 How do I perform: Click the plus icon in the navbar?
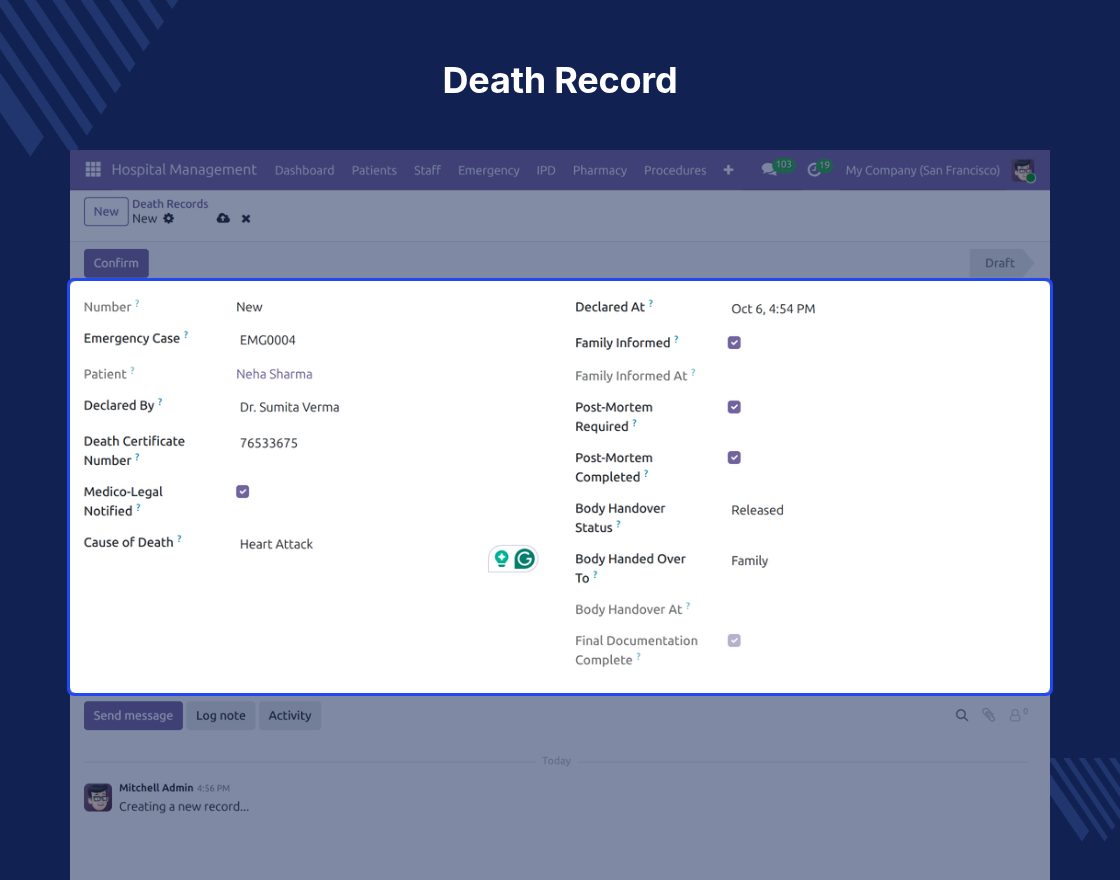pos(728,170)
